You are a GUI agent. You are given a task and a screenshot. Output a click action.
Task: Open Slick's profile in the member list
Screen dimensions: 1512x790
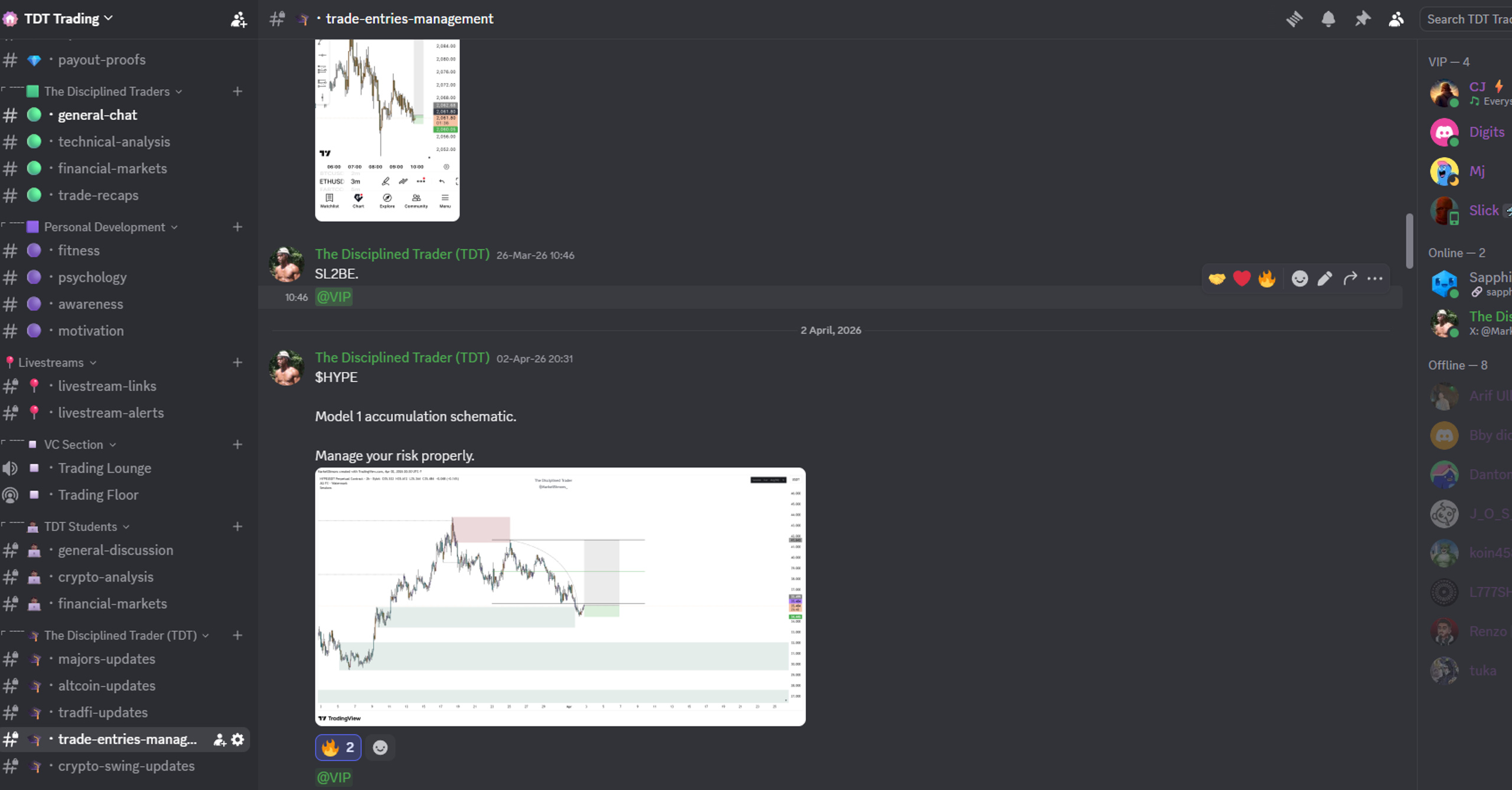1471,211
